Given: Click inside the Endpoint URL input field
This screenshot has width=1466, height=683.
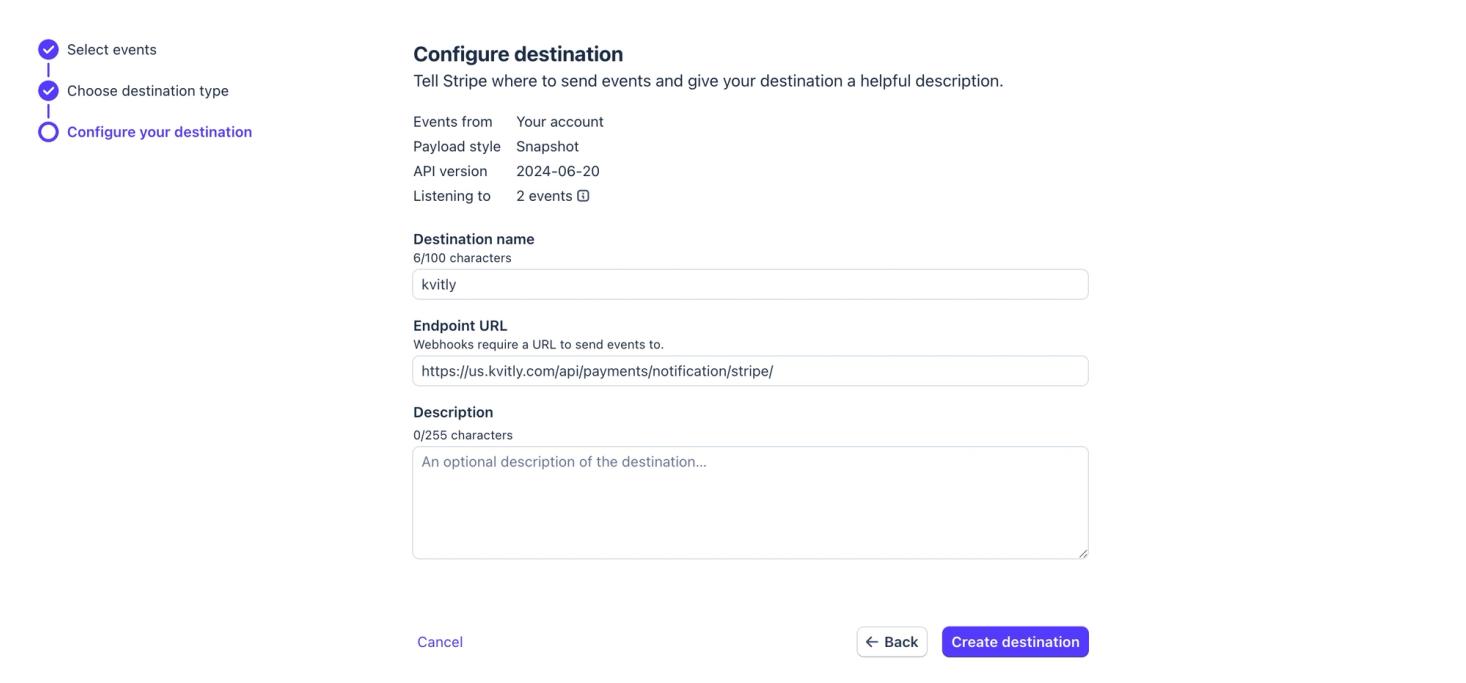Looking at the screenshot, I should (x=750, y=371).
